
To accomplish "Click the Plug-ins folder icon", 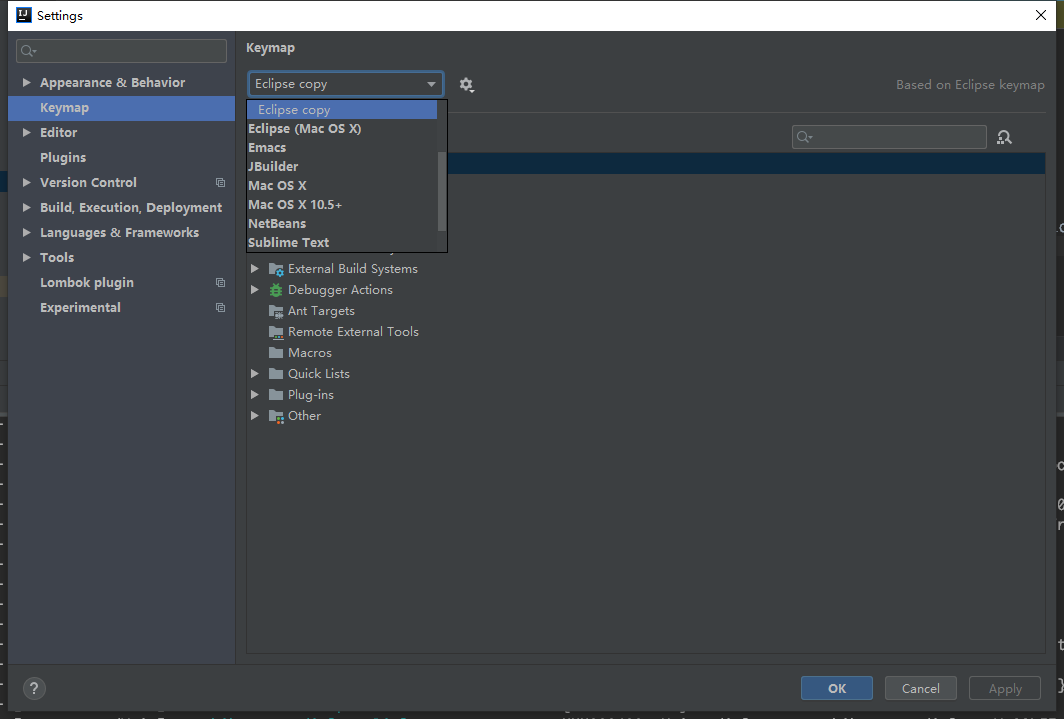I will [x=276, y=395].
